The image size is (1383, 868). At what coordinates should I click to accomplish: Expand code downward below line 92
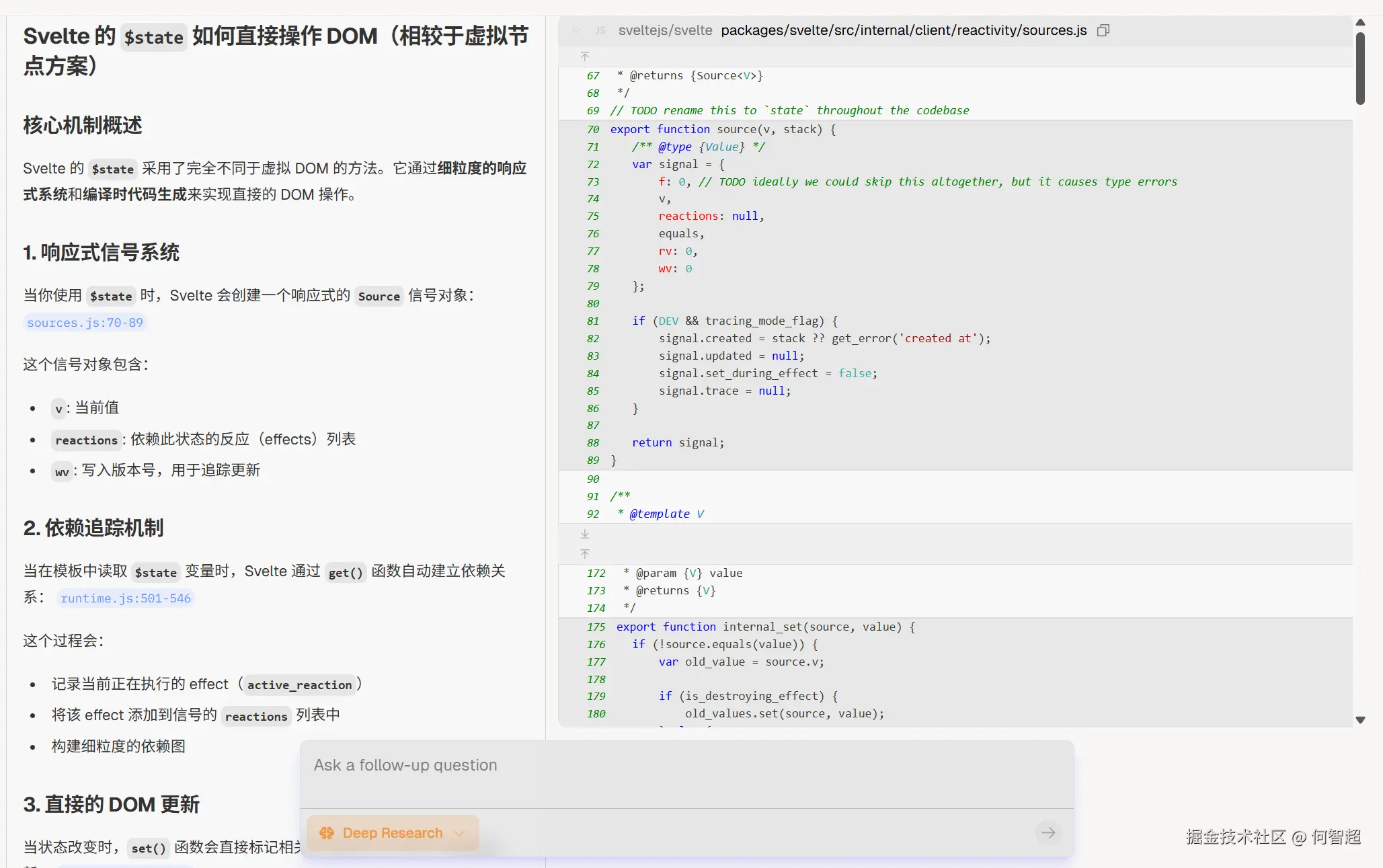click(585, 534)
